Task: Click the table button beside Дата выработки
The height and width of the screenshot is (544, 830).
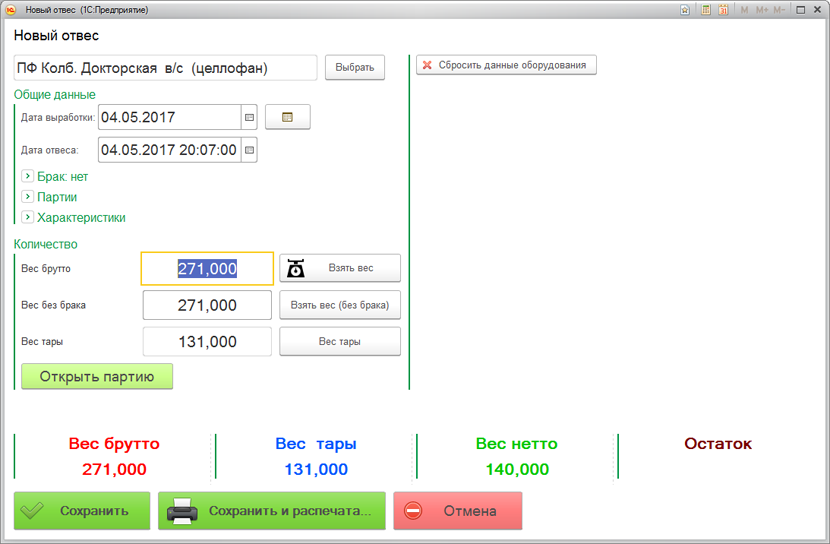Action: pyautogui.click(x=287, y=117)
